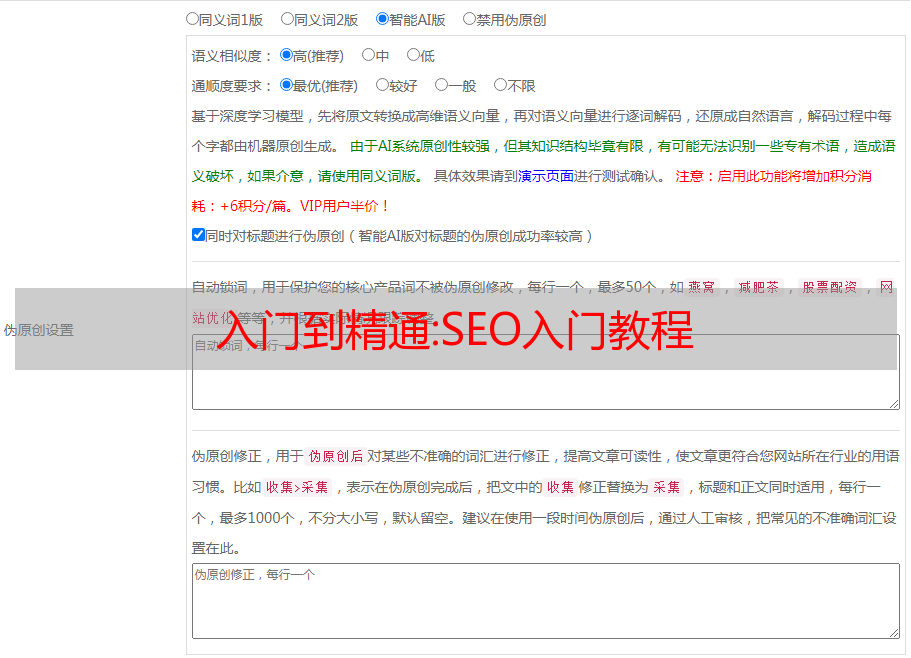Select the 同义词1版 radio option

point(193,18)
